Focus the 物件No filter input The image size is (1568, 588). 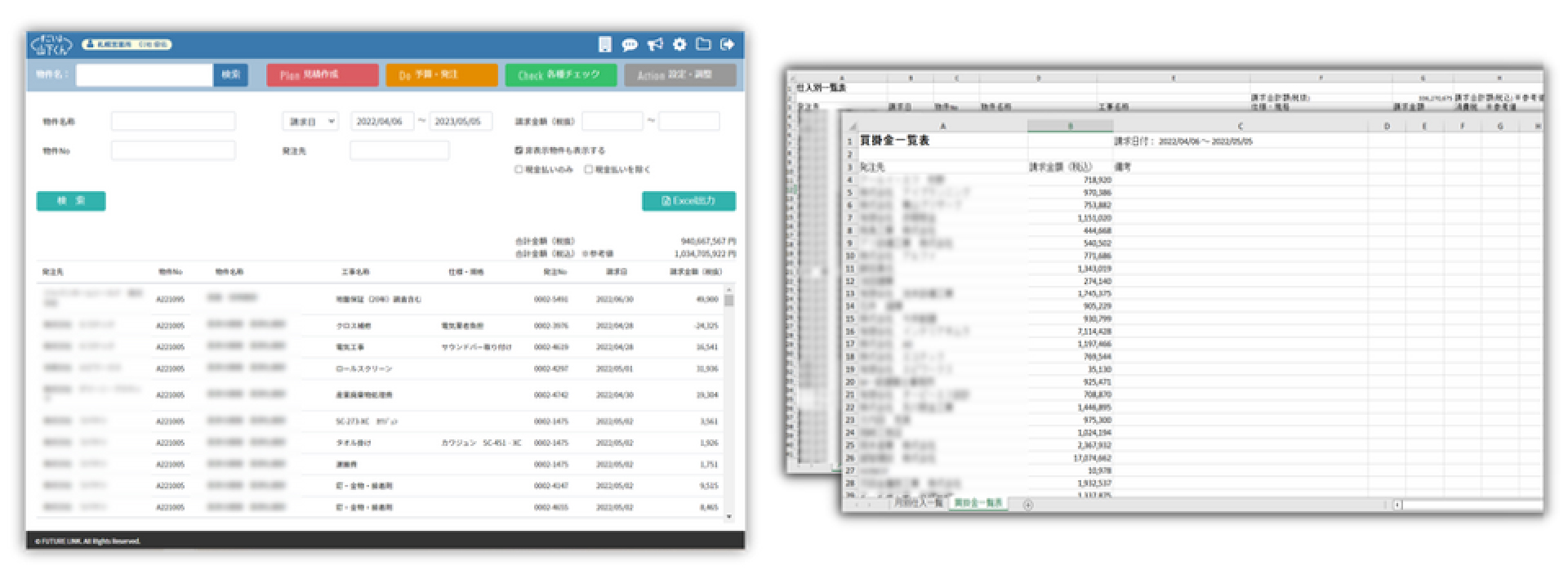[173, 150]
